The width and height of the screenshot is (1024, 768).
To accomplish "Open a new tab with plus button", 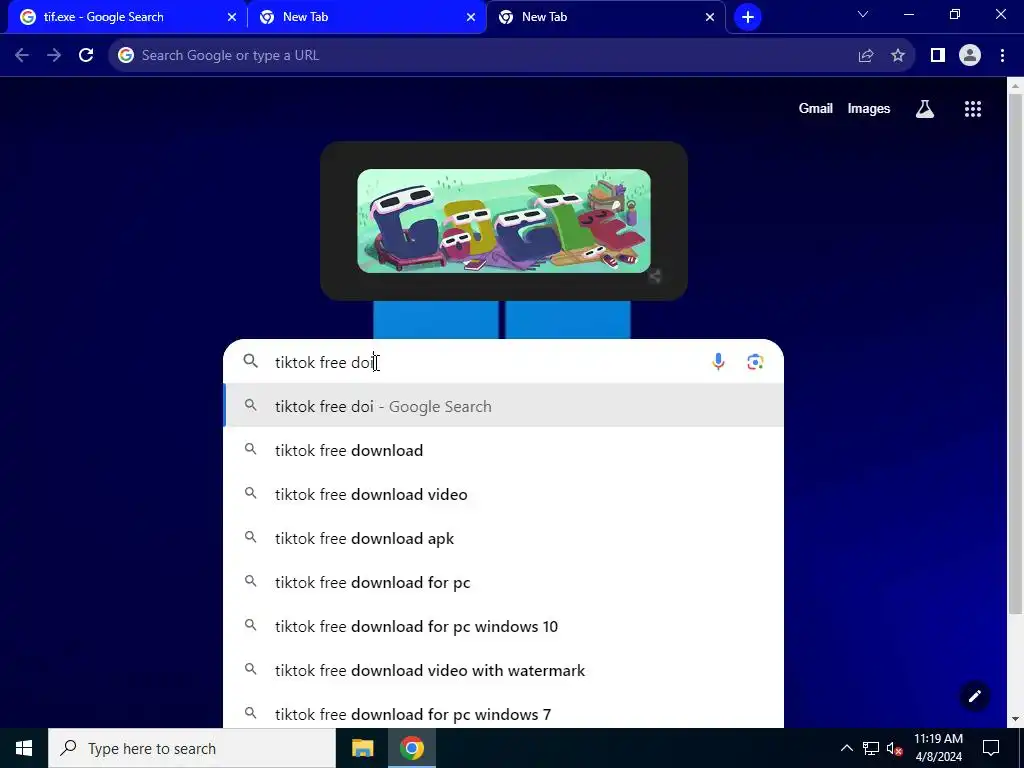I will click(748, 17).
